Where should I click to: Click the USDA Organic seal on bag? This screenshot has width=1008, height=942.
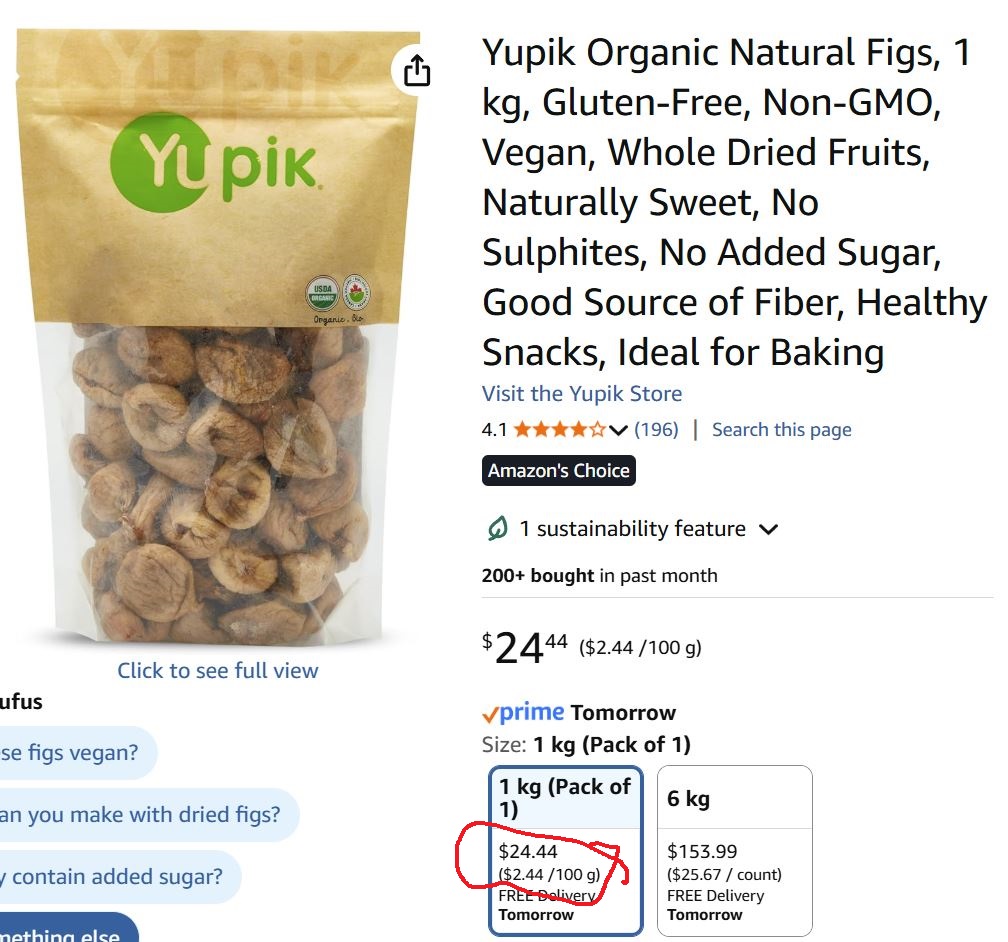pos(322,294)
